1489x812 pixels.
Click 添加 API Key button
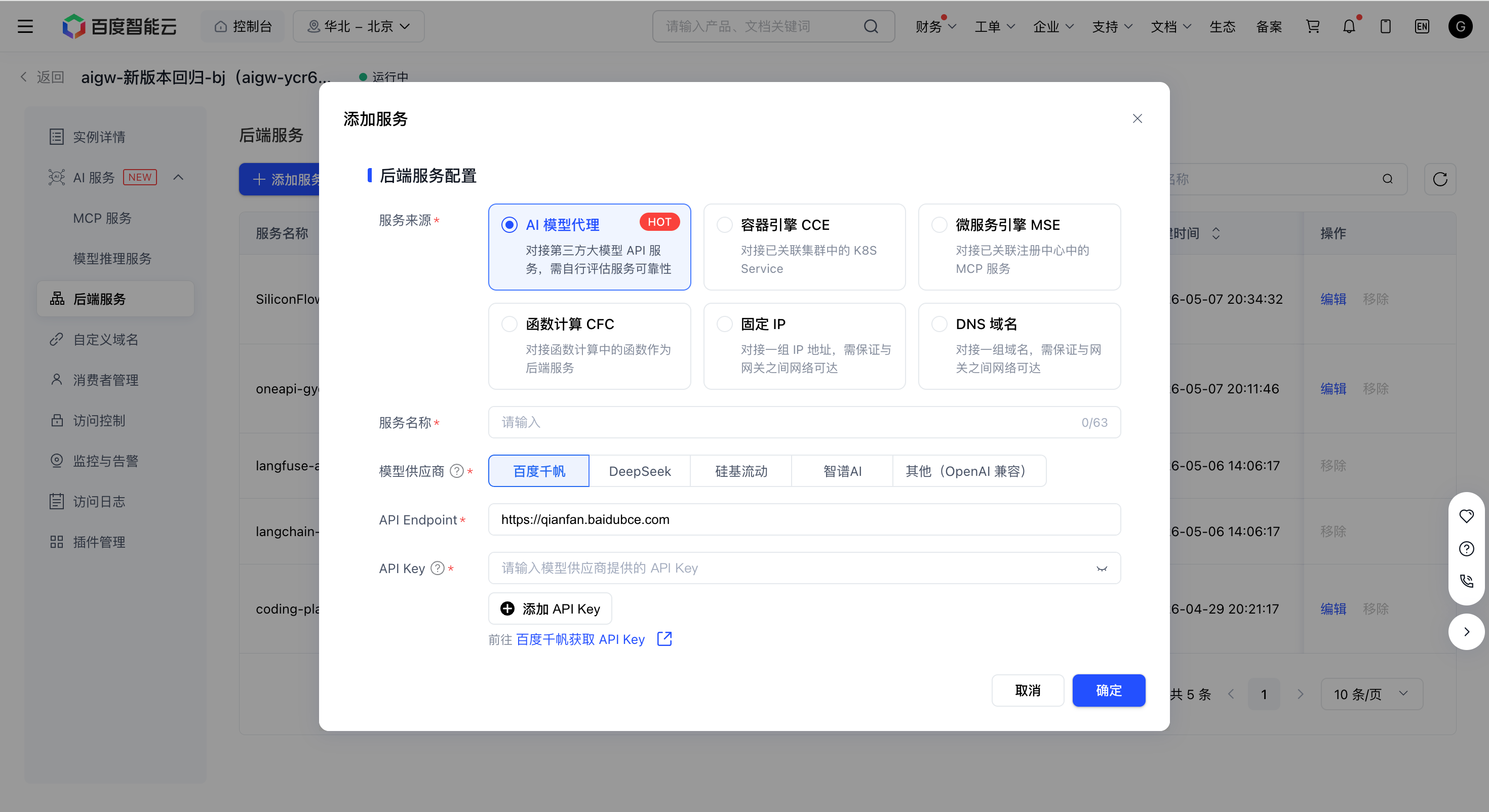[x=550, y=608]
